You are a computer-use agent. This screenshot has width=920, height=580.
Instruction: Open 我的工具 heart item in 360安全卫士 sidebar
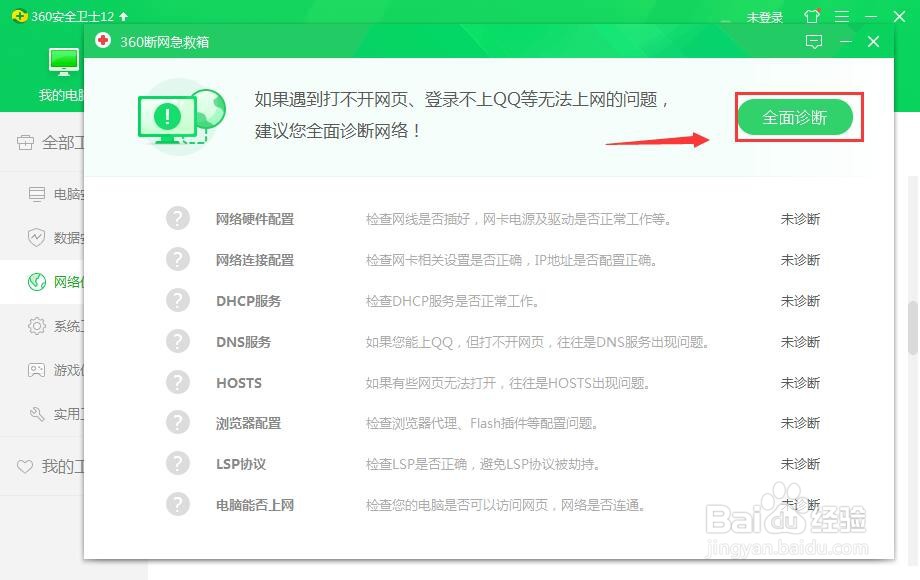50,467
